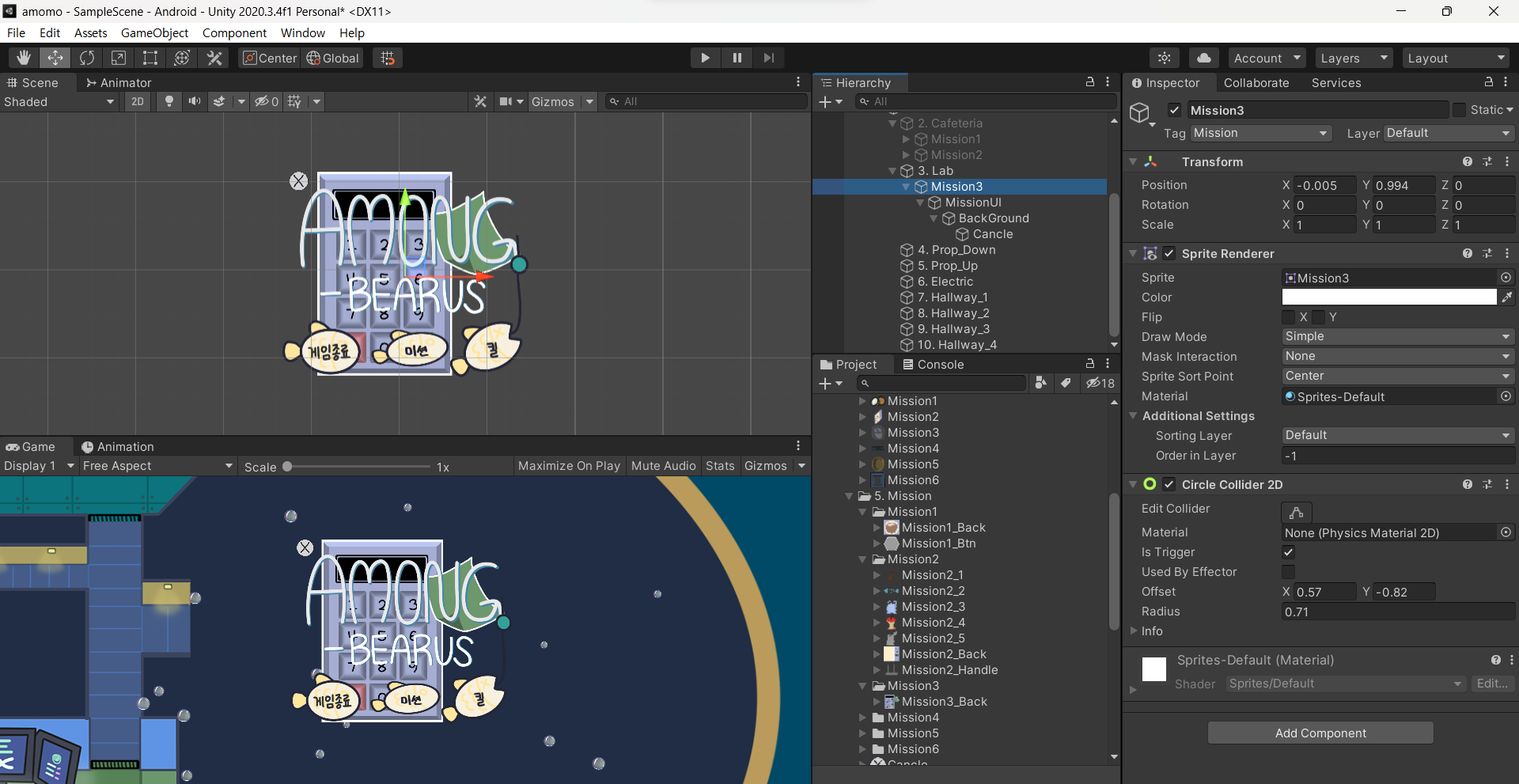Switch to the Console tab
Screen dimensions: 1519x784
[x=933, y=364]
